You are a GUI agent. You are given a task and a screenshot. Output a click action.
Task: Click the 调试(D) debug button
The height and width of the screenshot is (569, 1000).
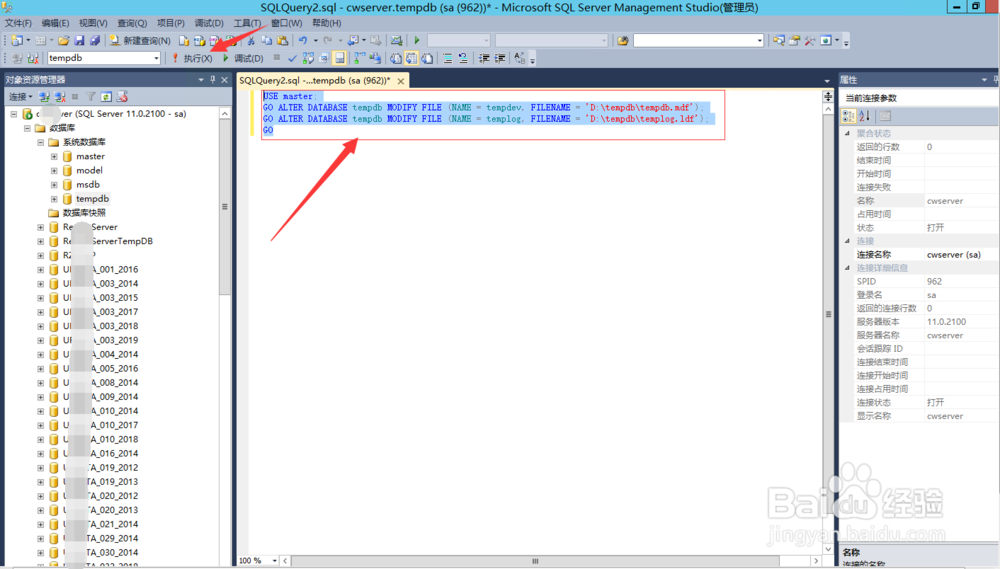[x=242, y=58]
